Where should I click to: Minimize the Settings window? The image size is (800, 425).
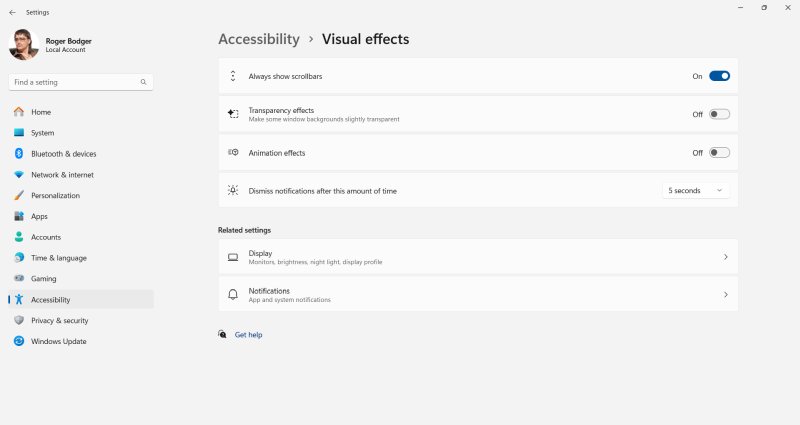[x=740, y=8]
